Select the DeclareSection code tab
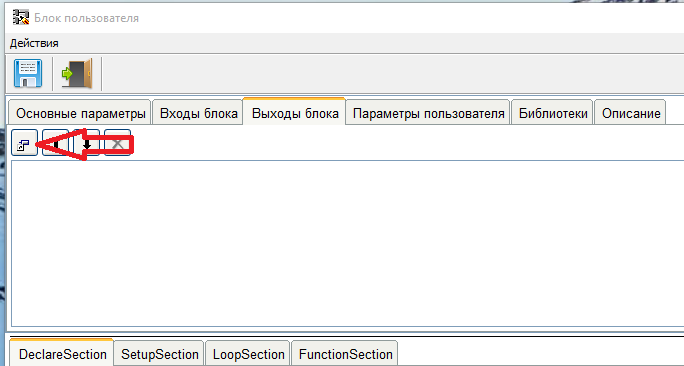Viewport: 684px width, 366px height. [62, 353]
